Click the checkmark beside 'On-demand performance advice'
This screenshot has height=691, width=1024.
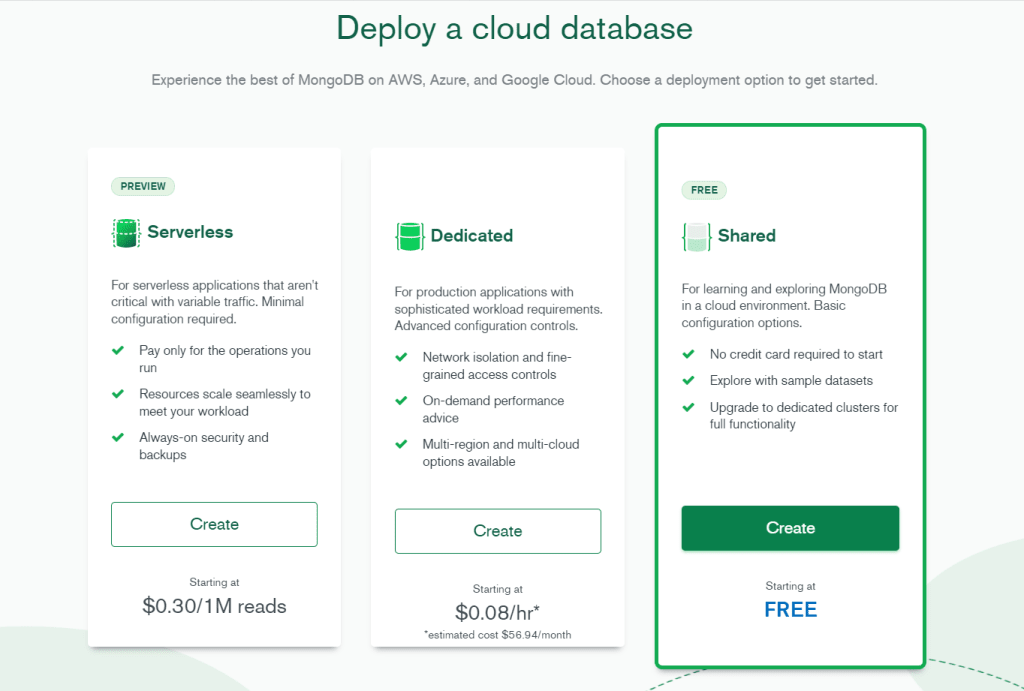(x=402, y=400)
